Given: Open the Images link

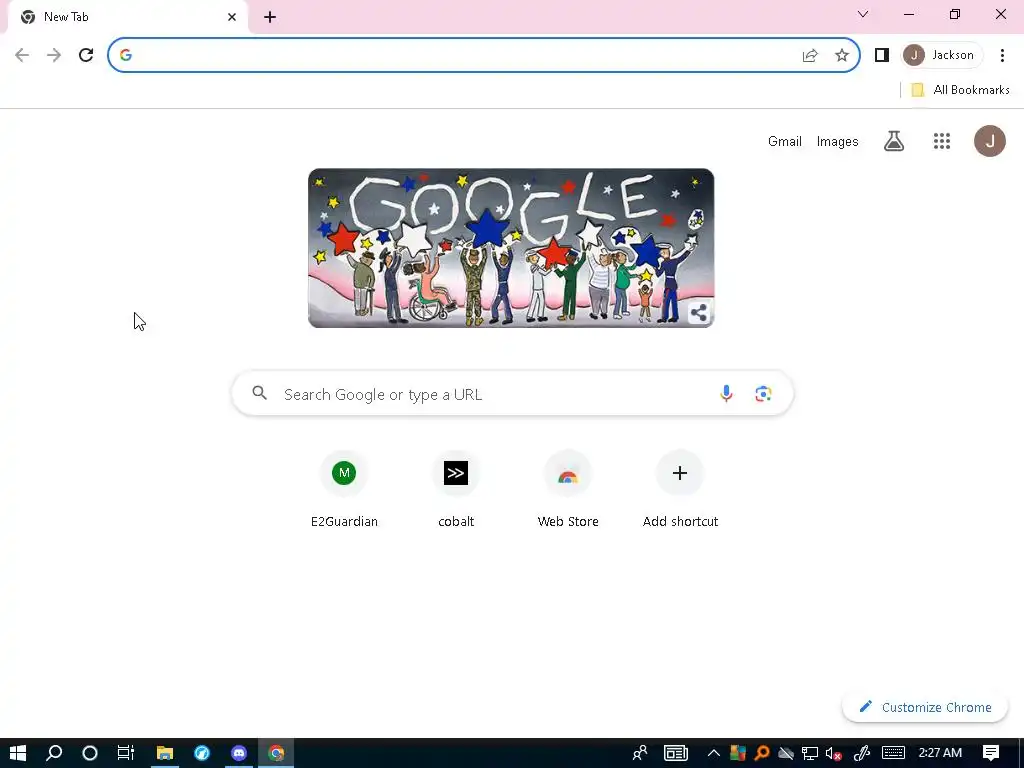Looking at the screenshot, I should click(x=837, y=141).
